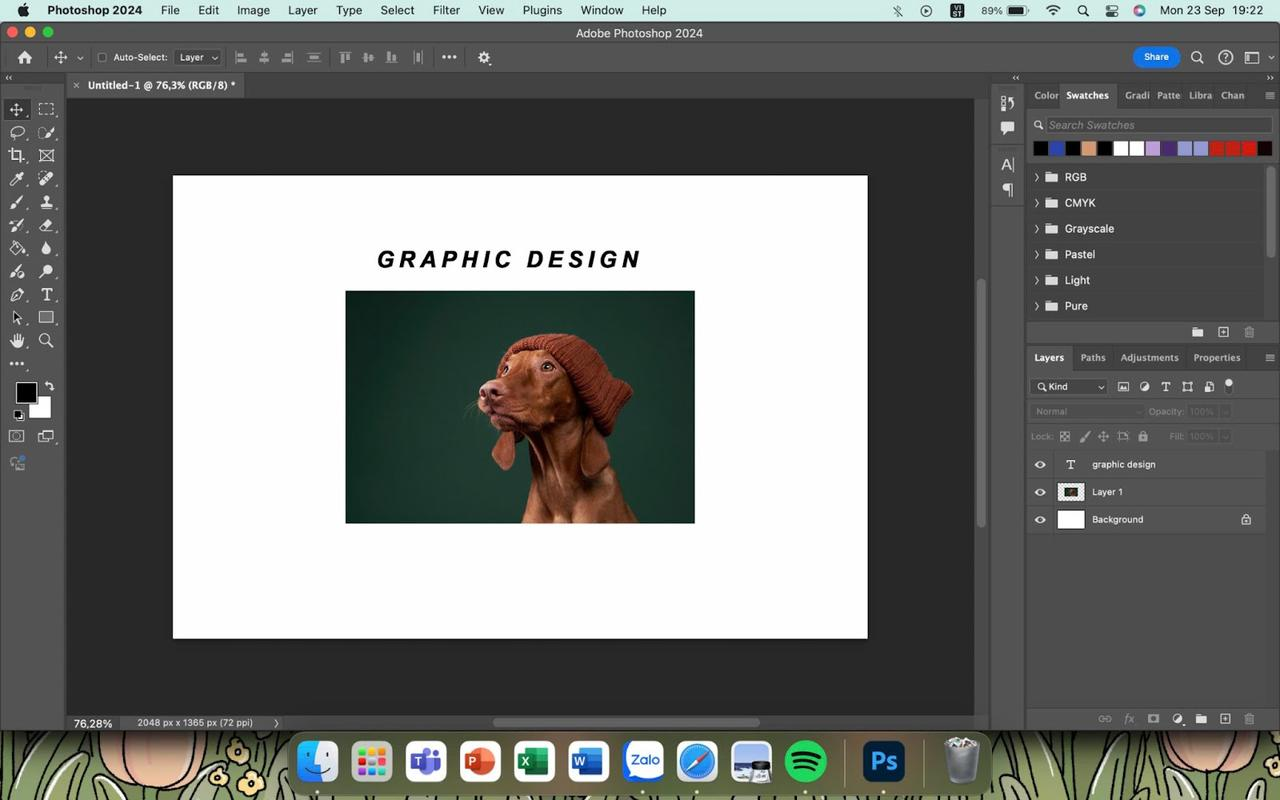Viewport: 1280px width, 800px height.
Task: Switch to the Paths tab
Action: [x=1092, y=357]
